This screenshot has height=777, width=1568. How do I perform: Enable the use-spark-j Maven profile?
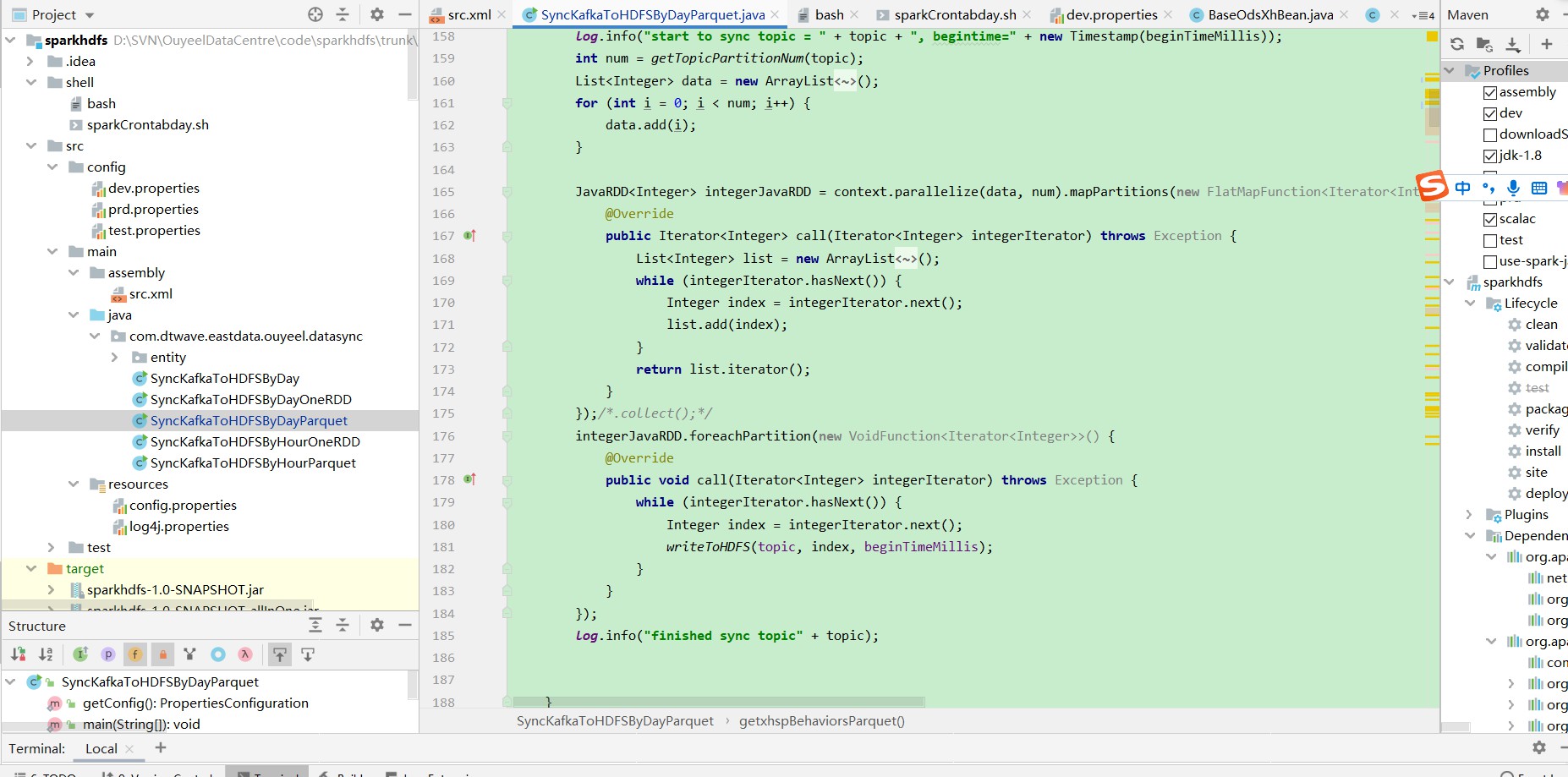click(1490, 261)
